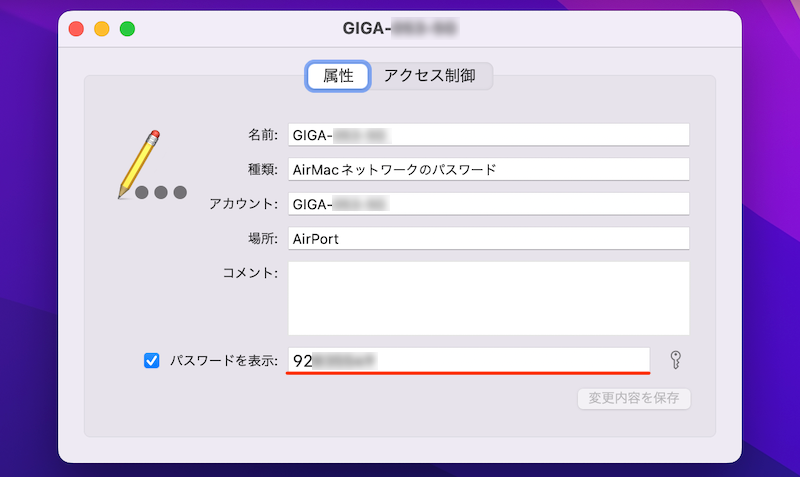Image resolution: width=800 pixels, height=477 pixels.
Task: Minimize the window with yellow button
Action: tap(102, 29)
